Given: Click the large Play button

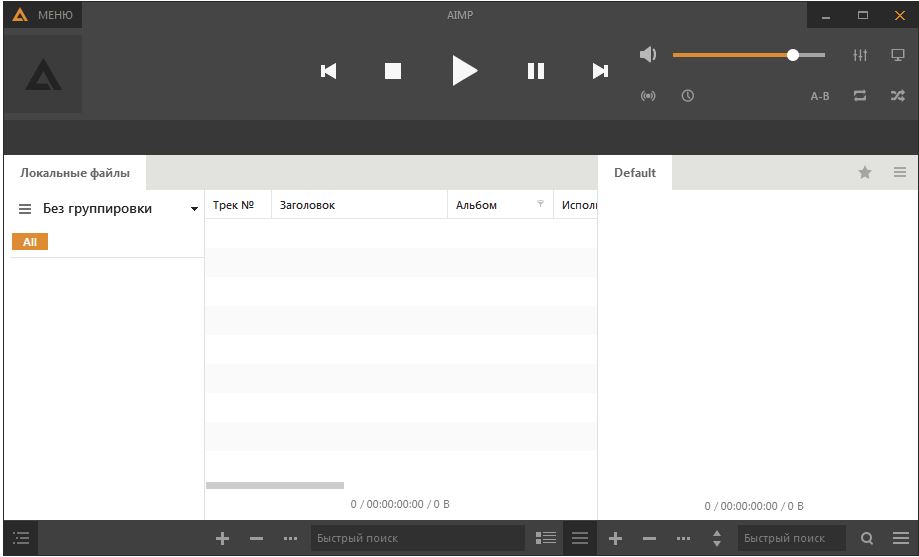Looking at the screenshot, I should click(x=464, y=70).
